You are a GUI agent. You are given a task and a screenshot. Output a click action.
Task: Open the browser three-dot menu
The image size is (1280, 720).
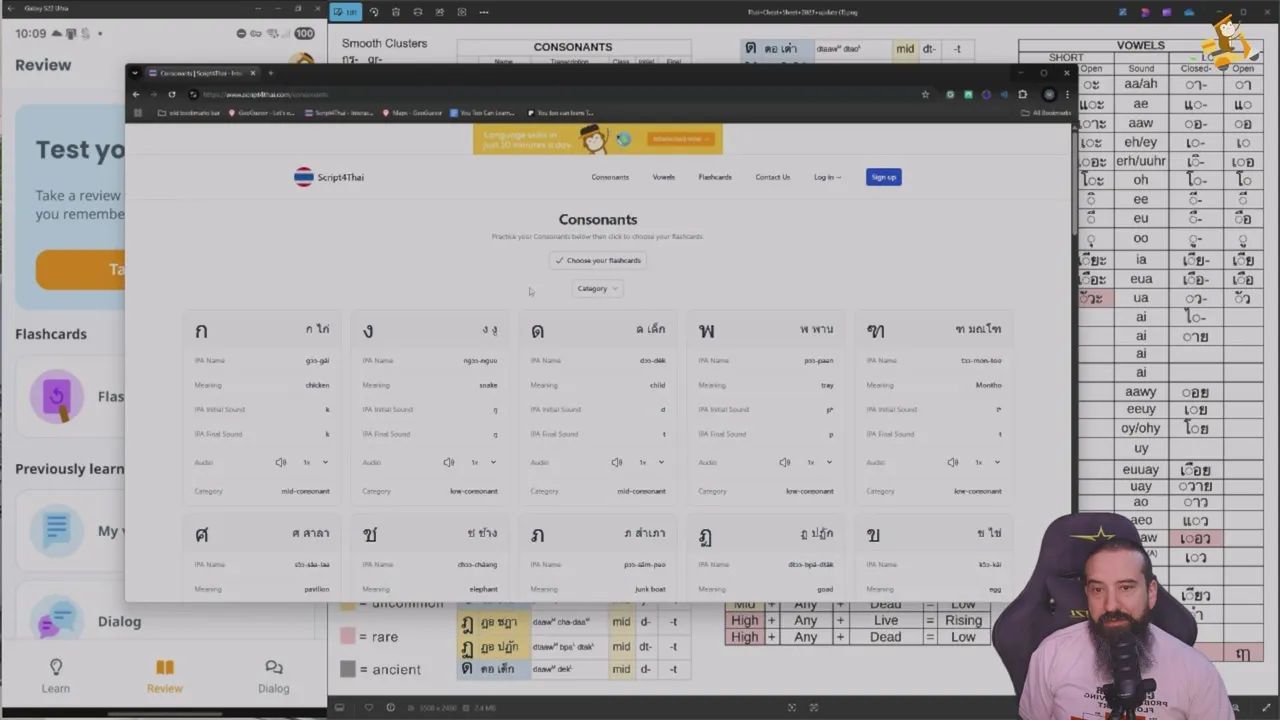coord(1066,94)
